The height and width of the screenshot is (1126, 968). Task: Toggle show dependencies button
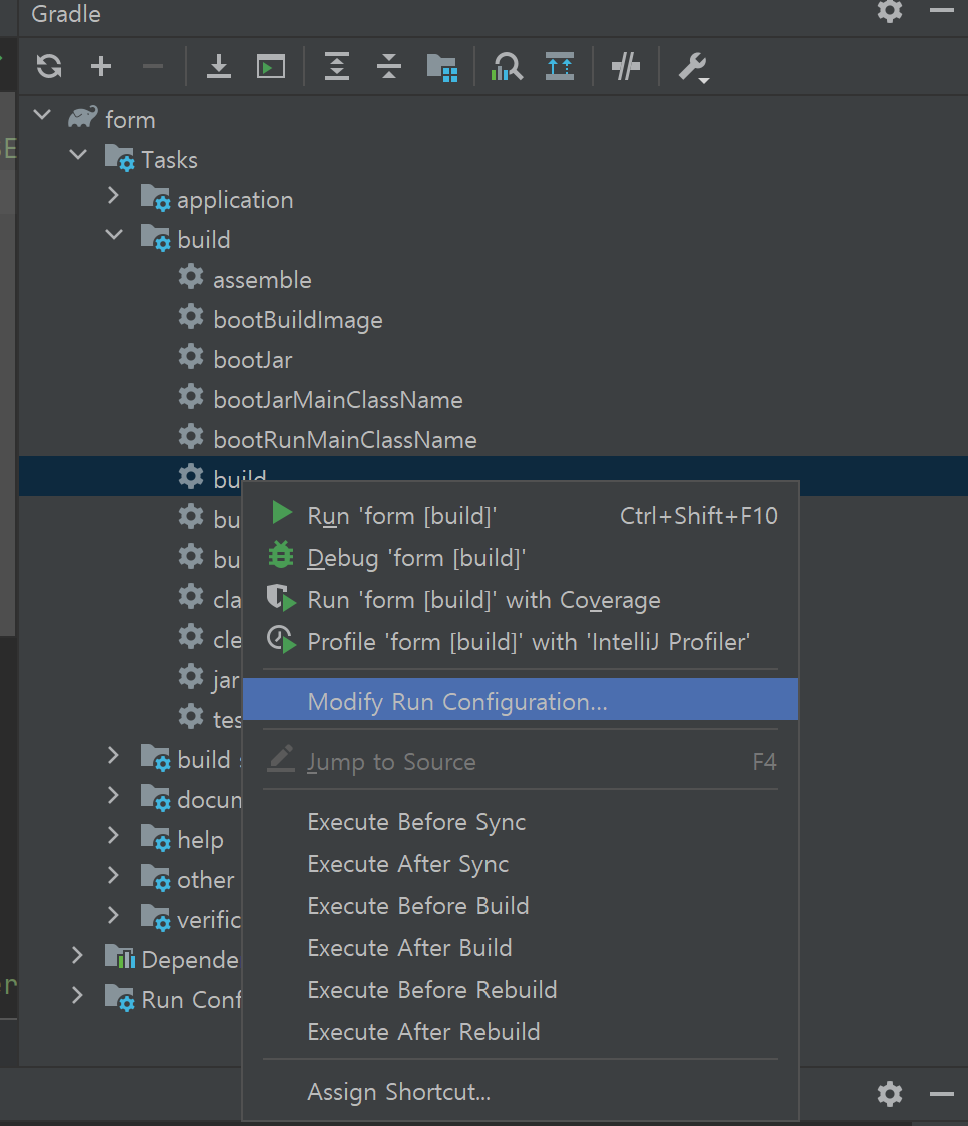559,67
